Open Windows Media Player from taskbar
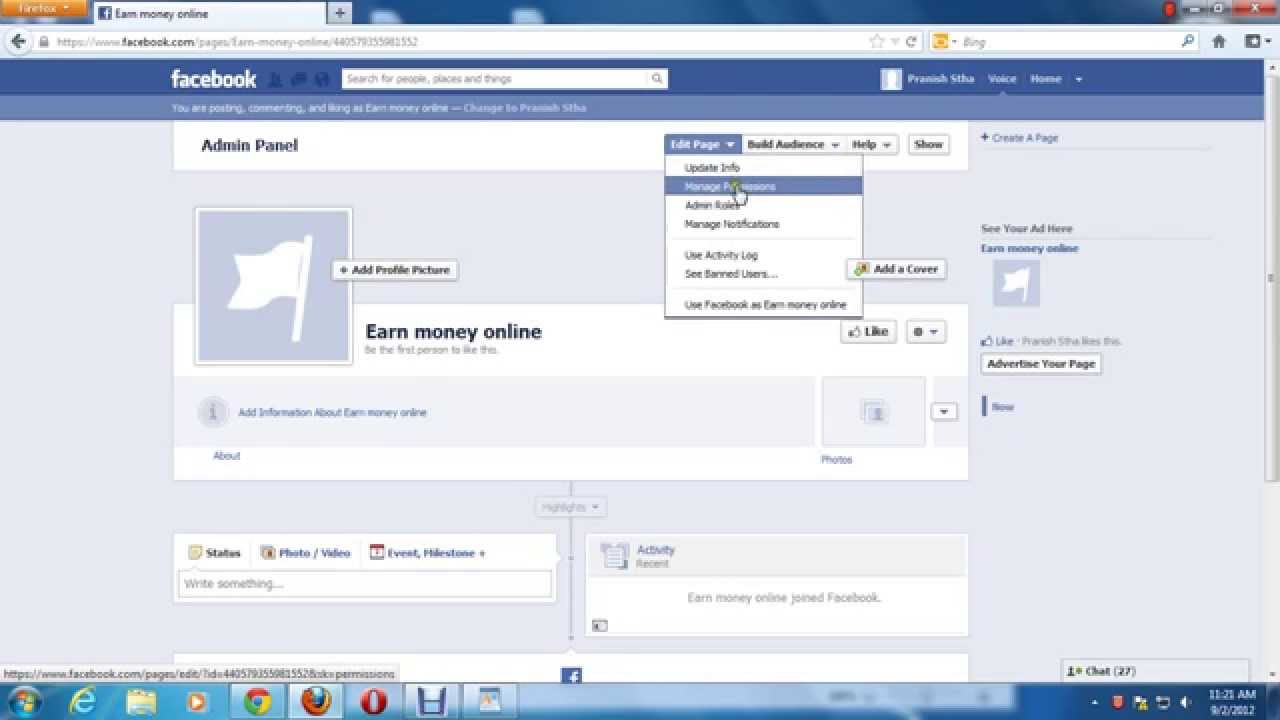 198,702
